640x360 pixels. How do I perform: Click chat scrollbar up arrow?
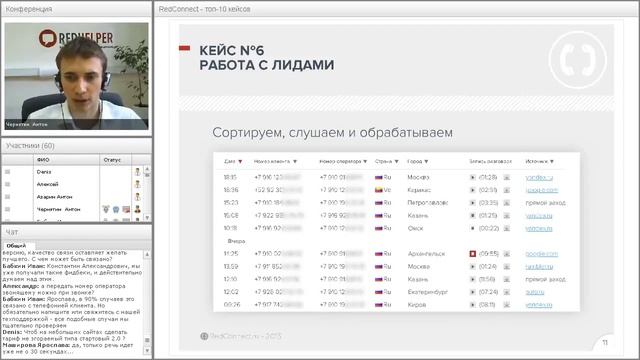coord(147,254)
